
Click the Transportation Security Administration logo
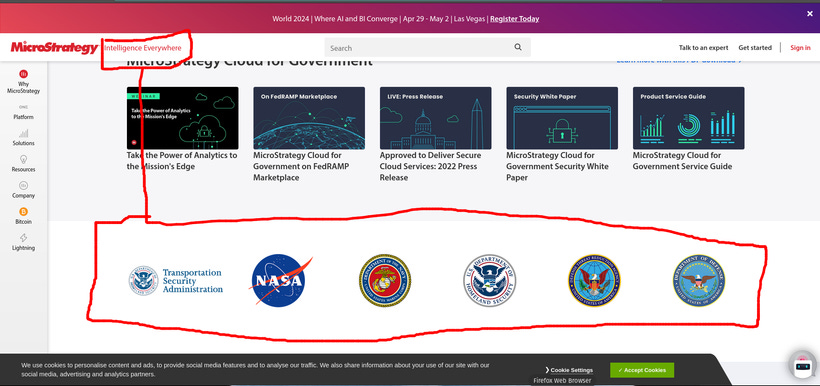tap(176, 281)
